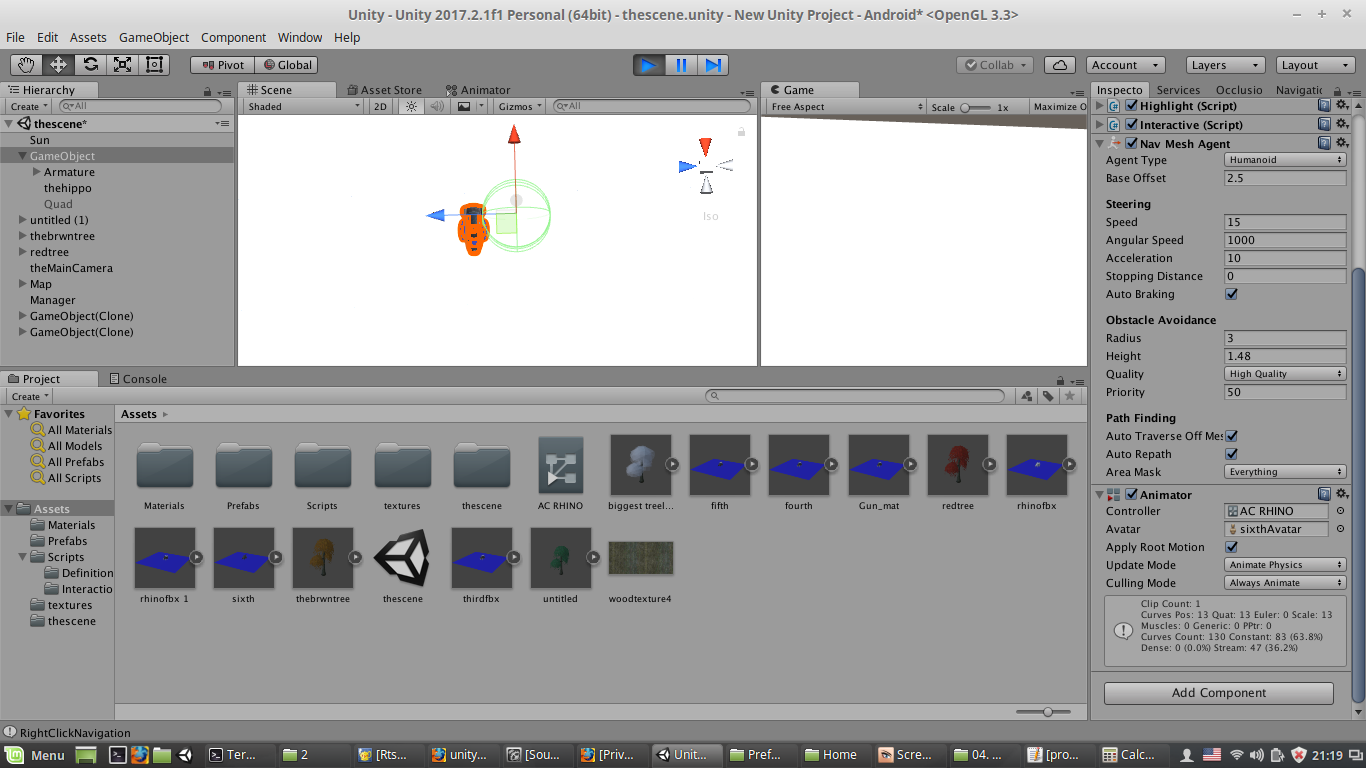The width and height of the screenshot is (1366, 768).
Task: Open the GameObject menu
Action: click(x=154, y=37)
